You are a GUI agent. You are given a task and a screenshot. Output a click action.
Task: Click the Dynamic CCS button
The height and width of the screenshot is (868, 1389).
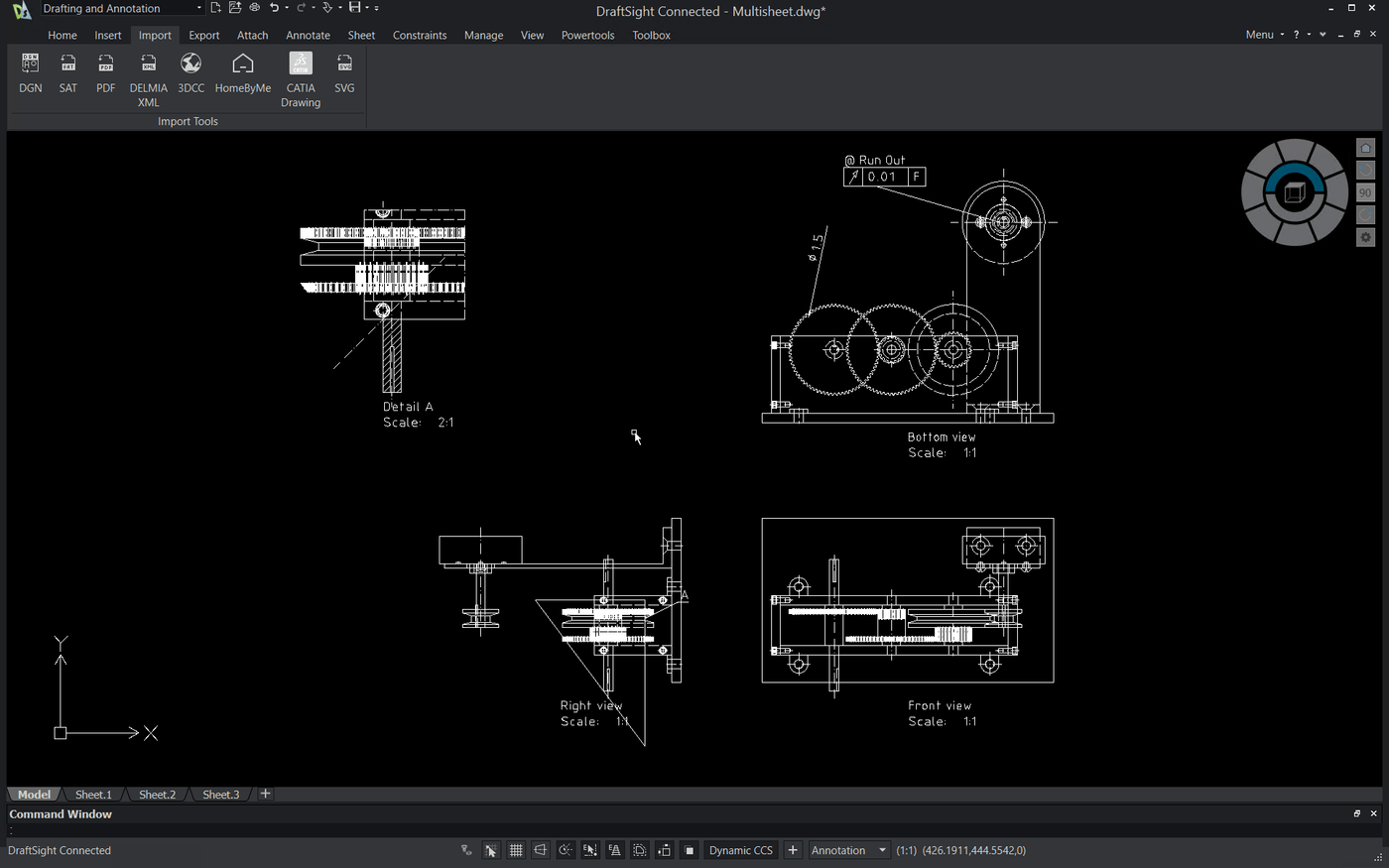740,850
